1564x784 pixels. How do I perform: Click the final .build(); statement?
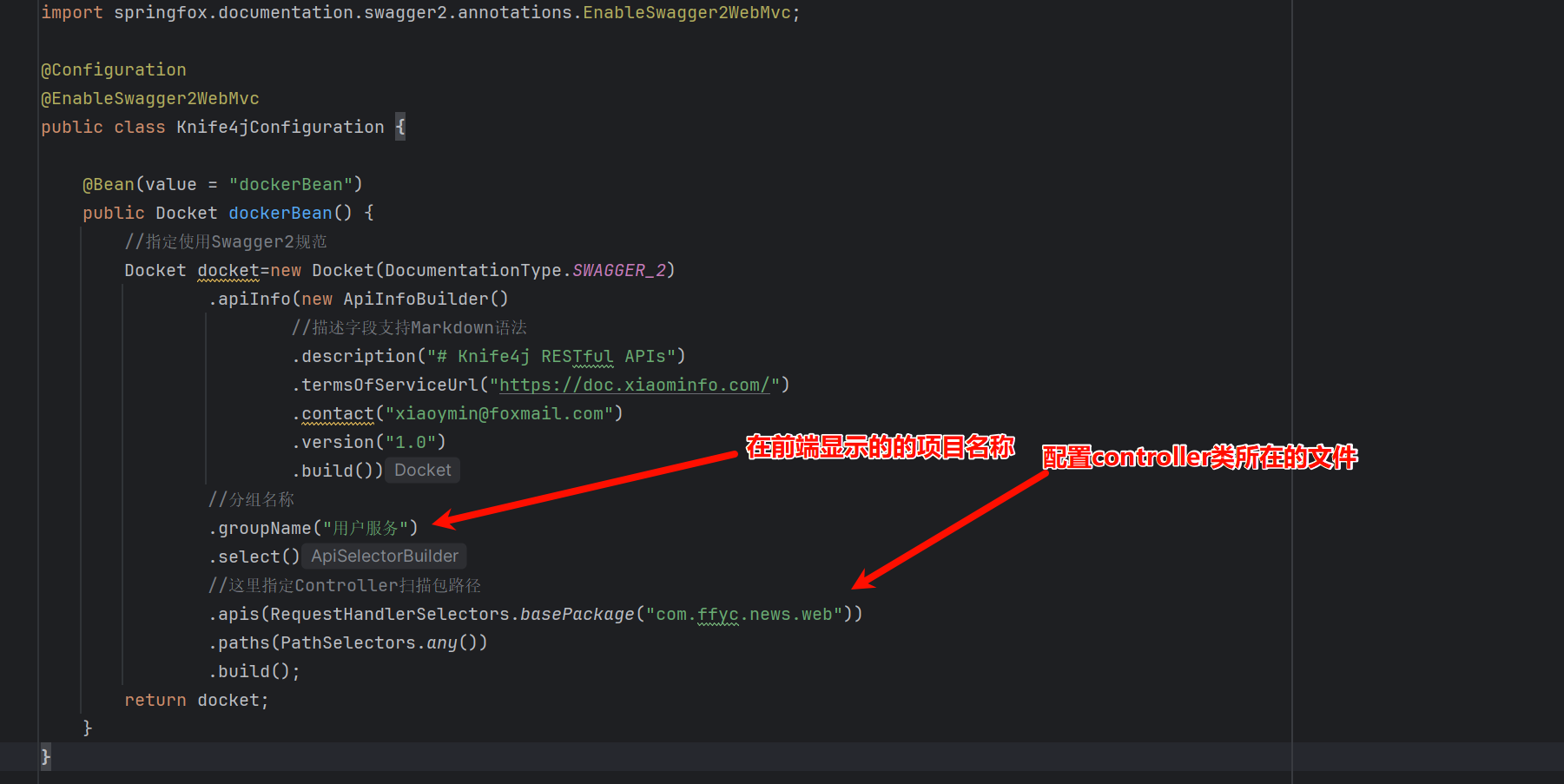coord(254,671)
